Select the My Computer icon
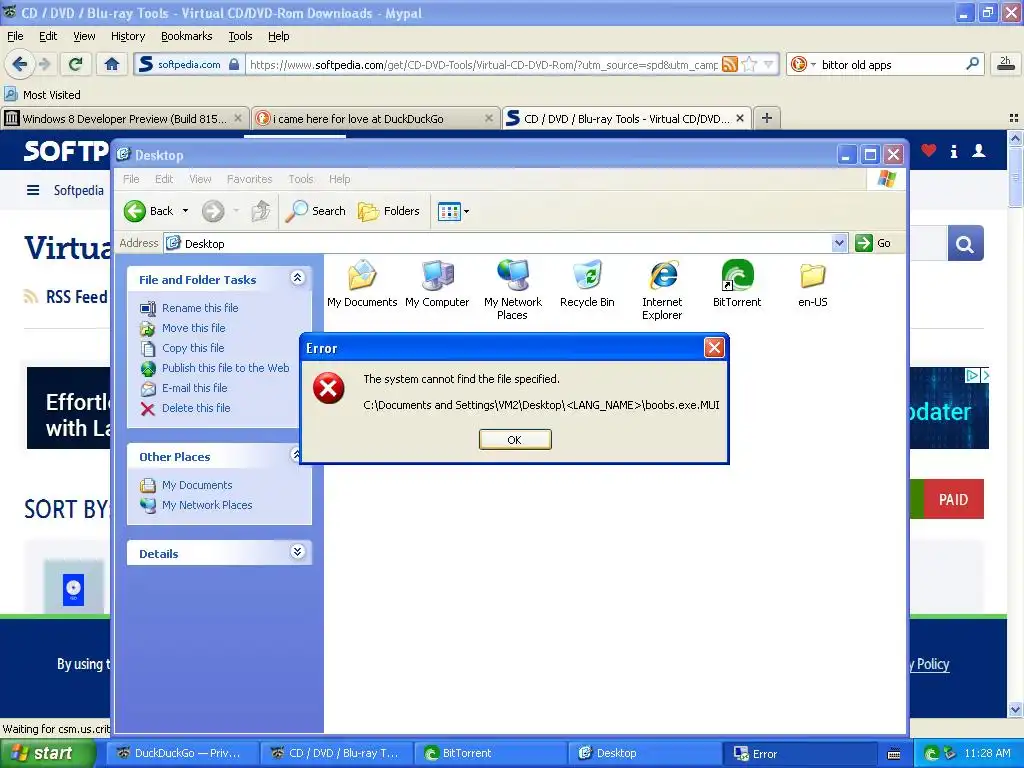Viewport: 1024px width, 768px height. tap(437, 283)
